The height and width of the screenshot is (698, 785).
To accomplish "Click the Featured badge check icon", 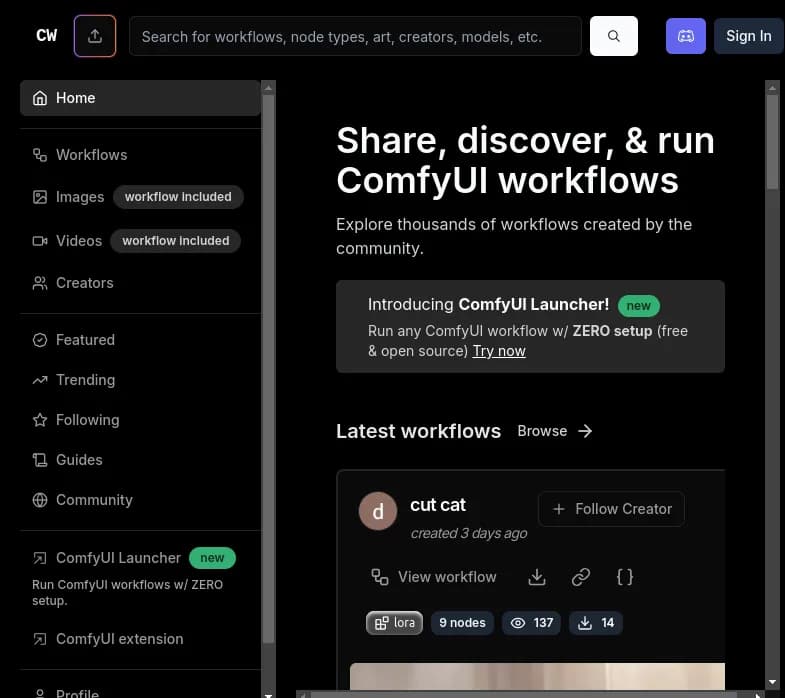I will pos(40,340).
